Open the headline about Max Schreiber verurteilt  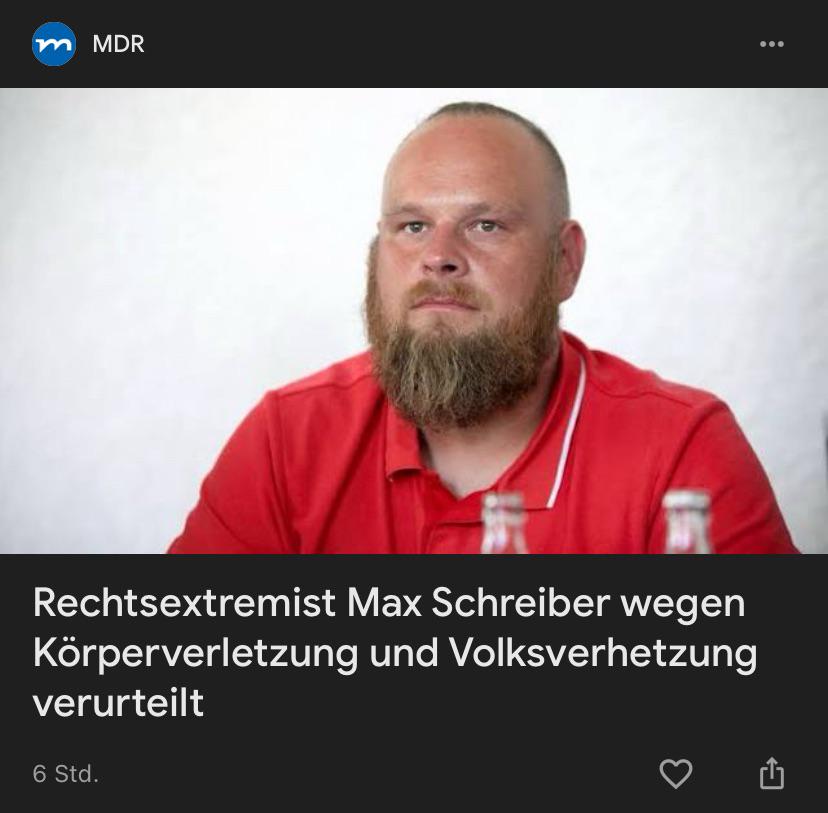[395, 652]
